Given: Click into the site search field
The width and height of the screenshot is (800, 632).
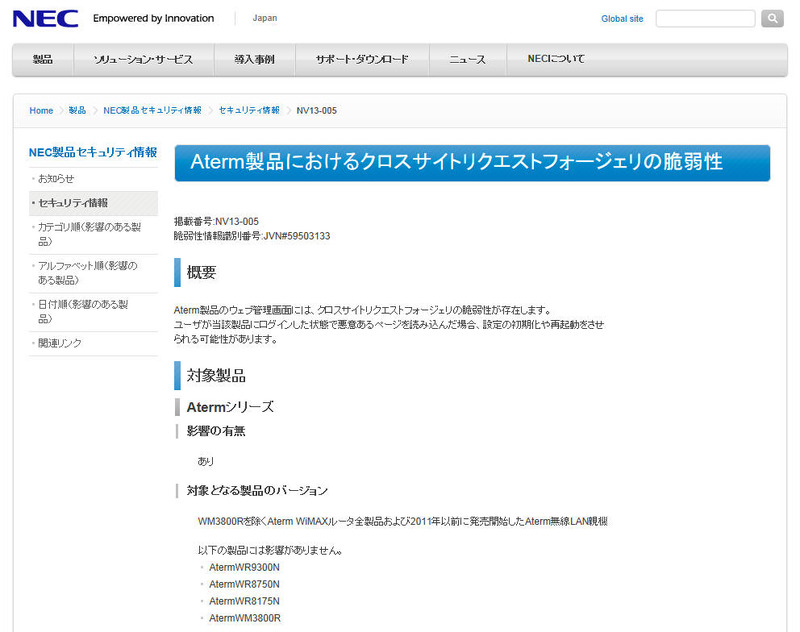Looking at the screenshot, I should 705,19.
